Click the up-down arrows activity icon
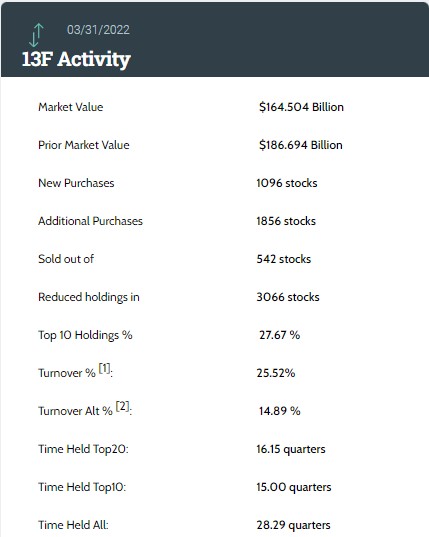This screenshot has height=537, width=429. click(36, 35)
